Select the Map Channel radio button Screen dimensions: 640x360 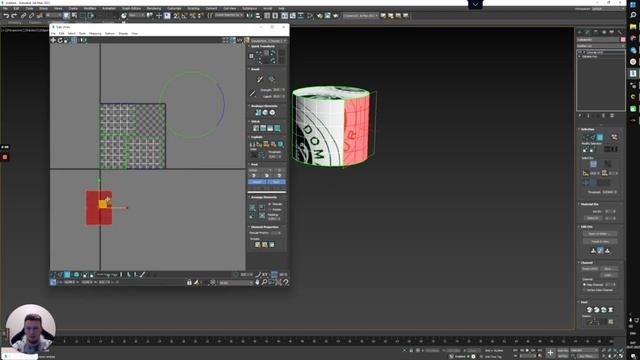point(584,284)
